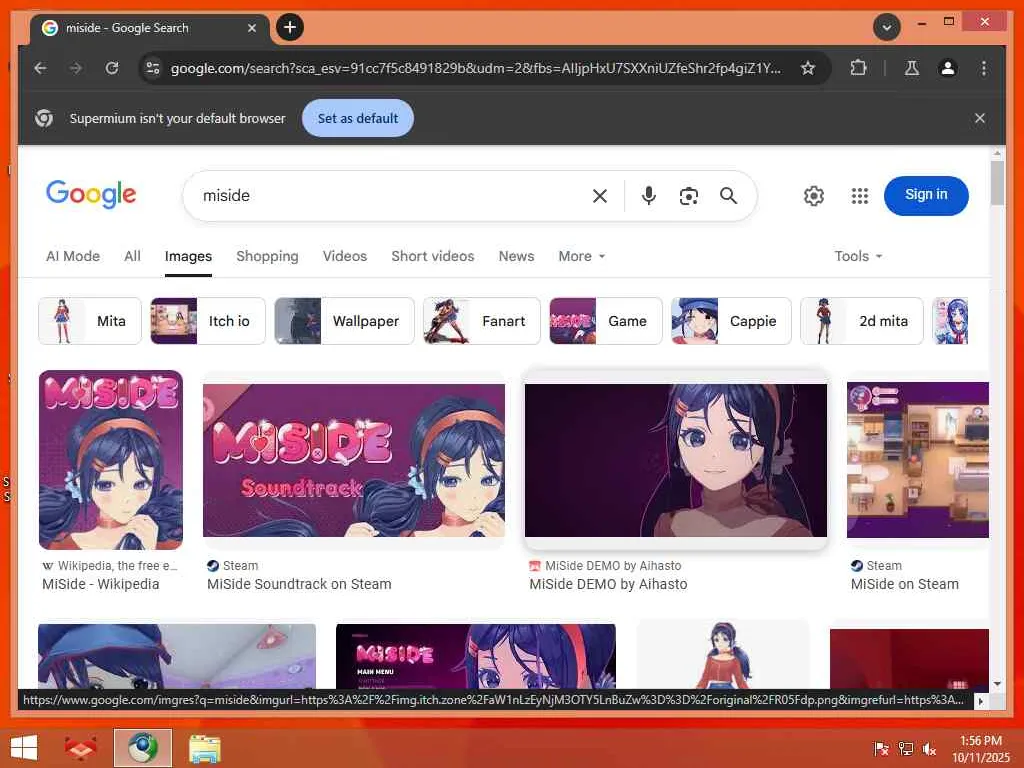
Task: Open the browser three-dot menu
Action: (984, 68)
